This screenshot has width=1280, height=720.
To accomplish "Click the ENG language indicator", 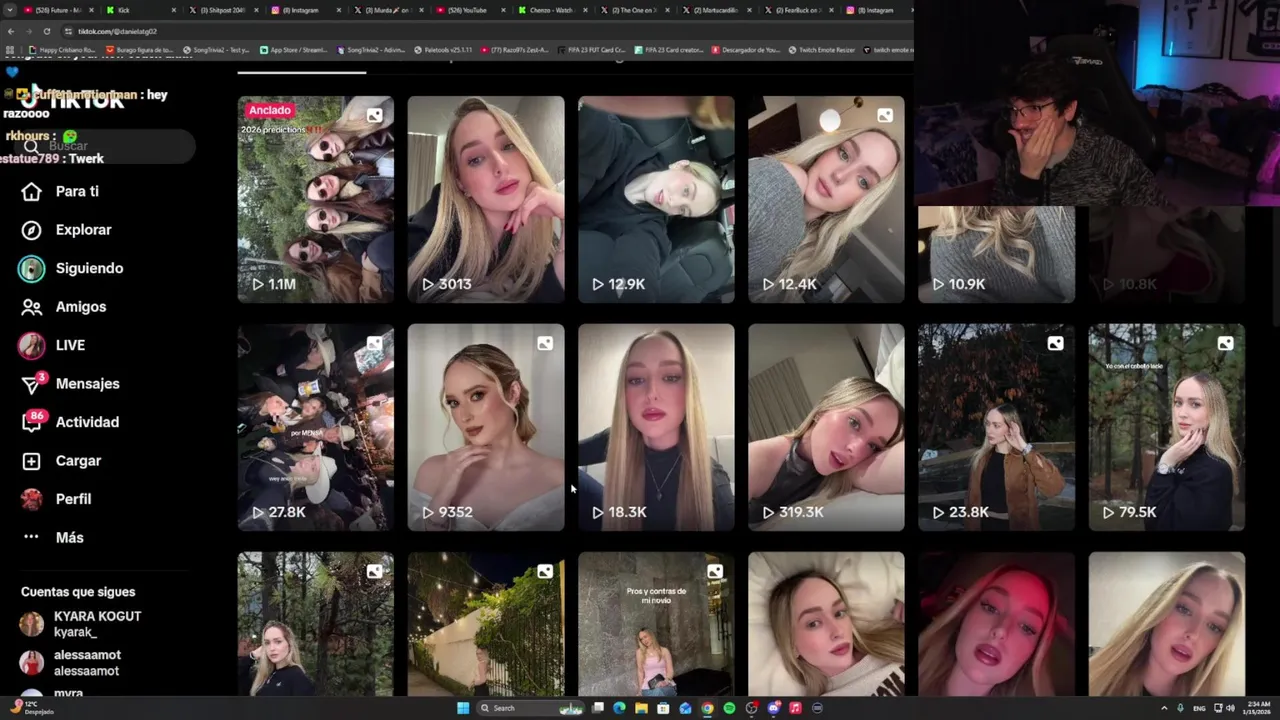I will point(1199,708).
